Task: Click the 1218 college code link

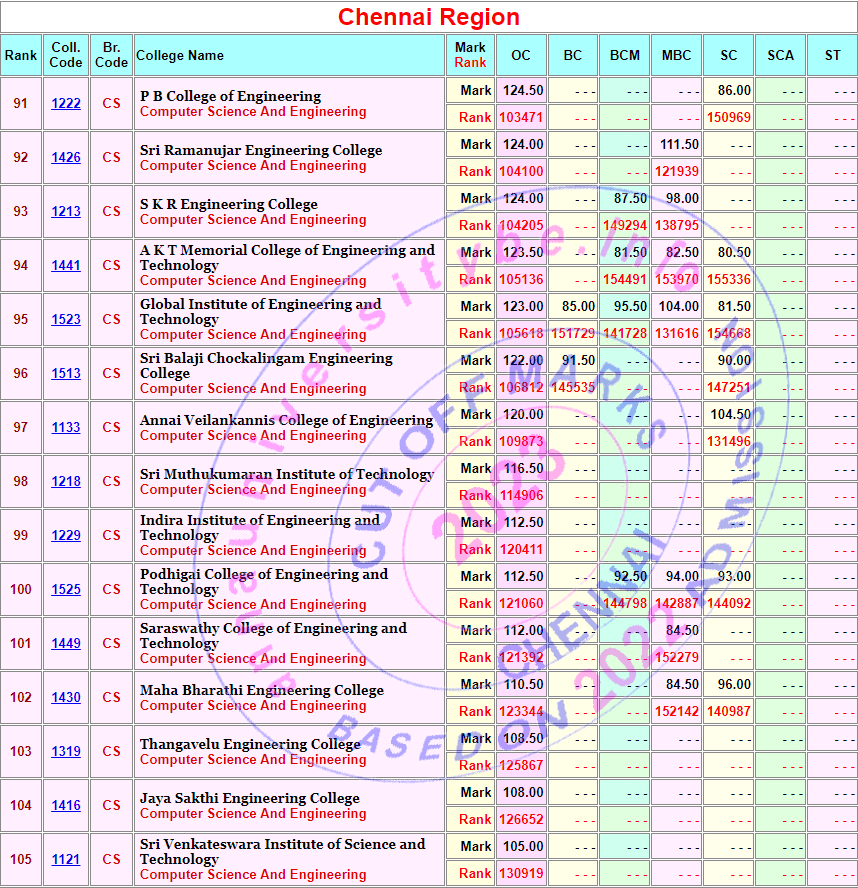Action: click(x=66, y=481)
